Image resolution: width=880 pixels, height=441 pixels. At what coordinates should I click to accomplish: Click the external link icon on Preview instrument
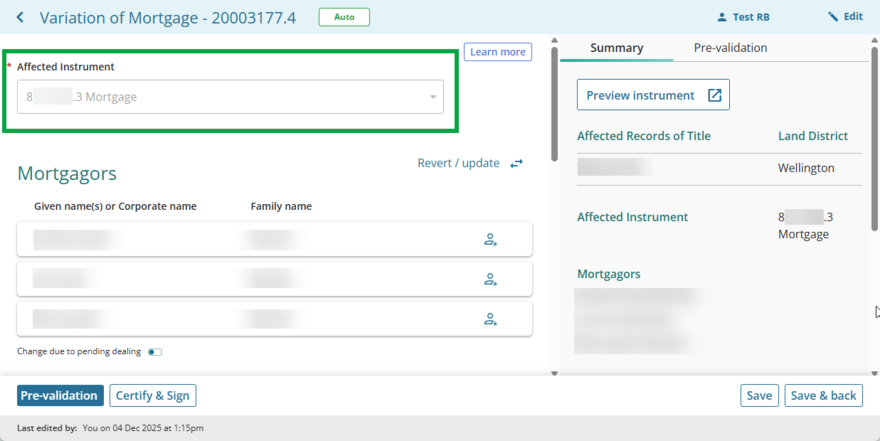714,95
